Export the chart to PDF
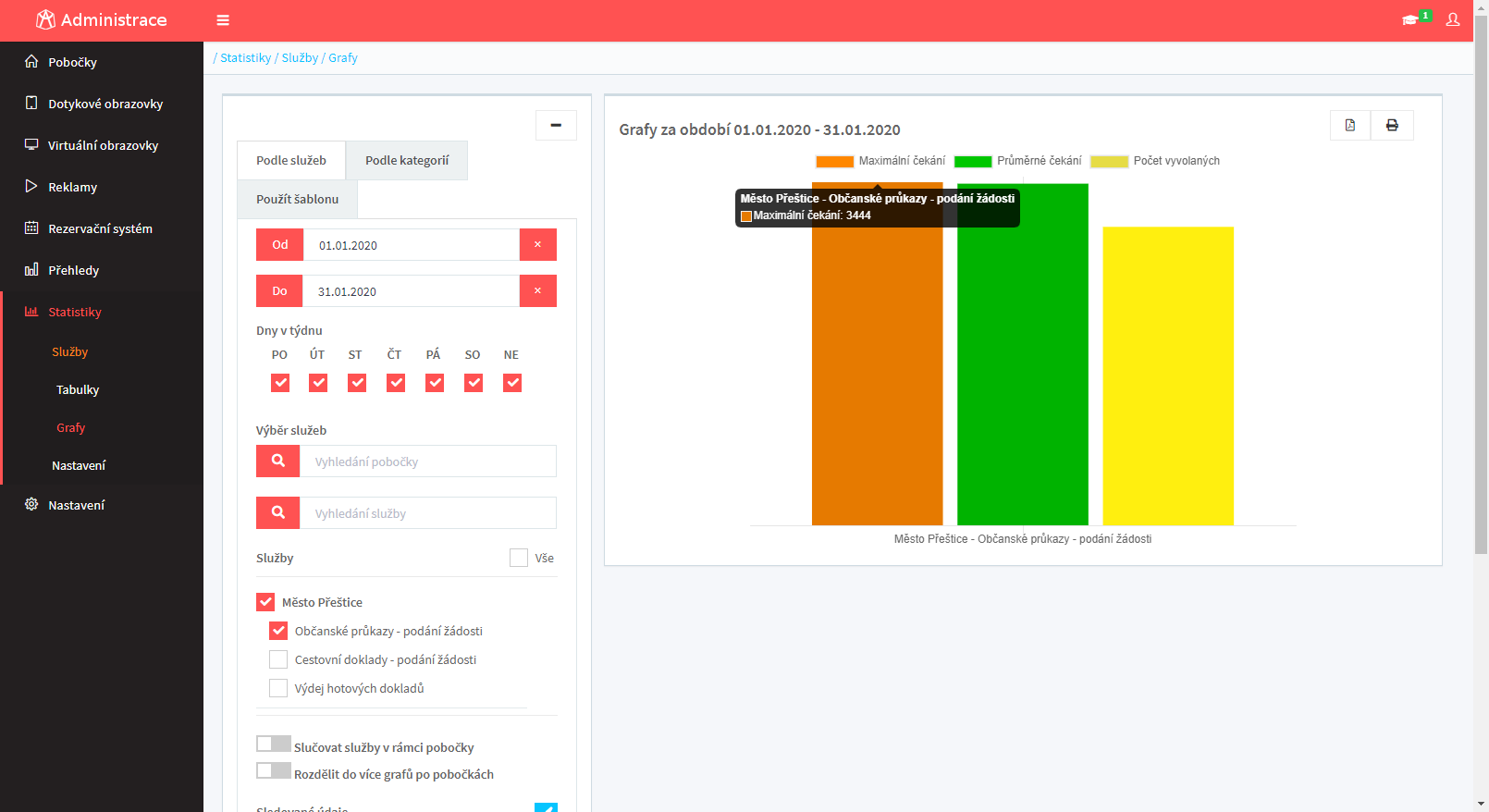 [1350, 125]
